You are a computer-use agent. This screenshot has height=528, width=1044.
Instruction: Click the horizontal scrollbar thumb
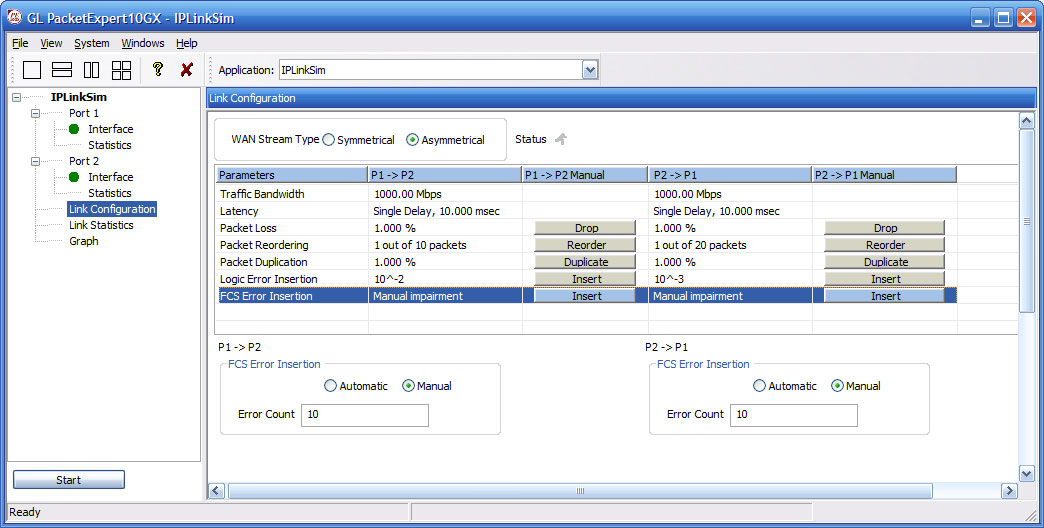(x=580, y=491)
